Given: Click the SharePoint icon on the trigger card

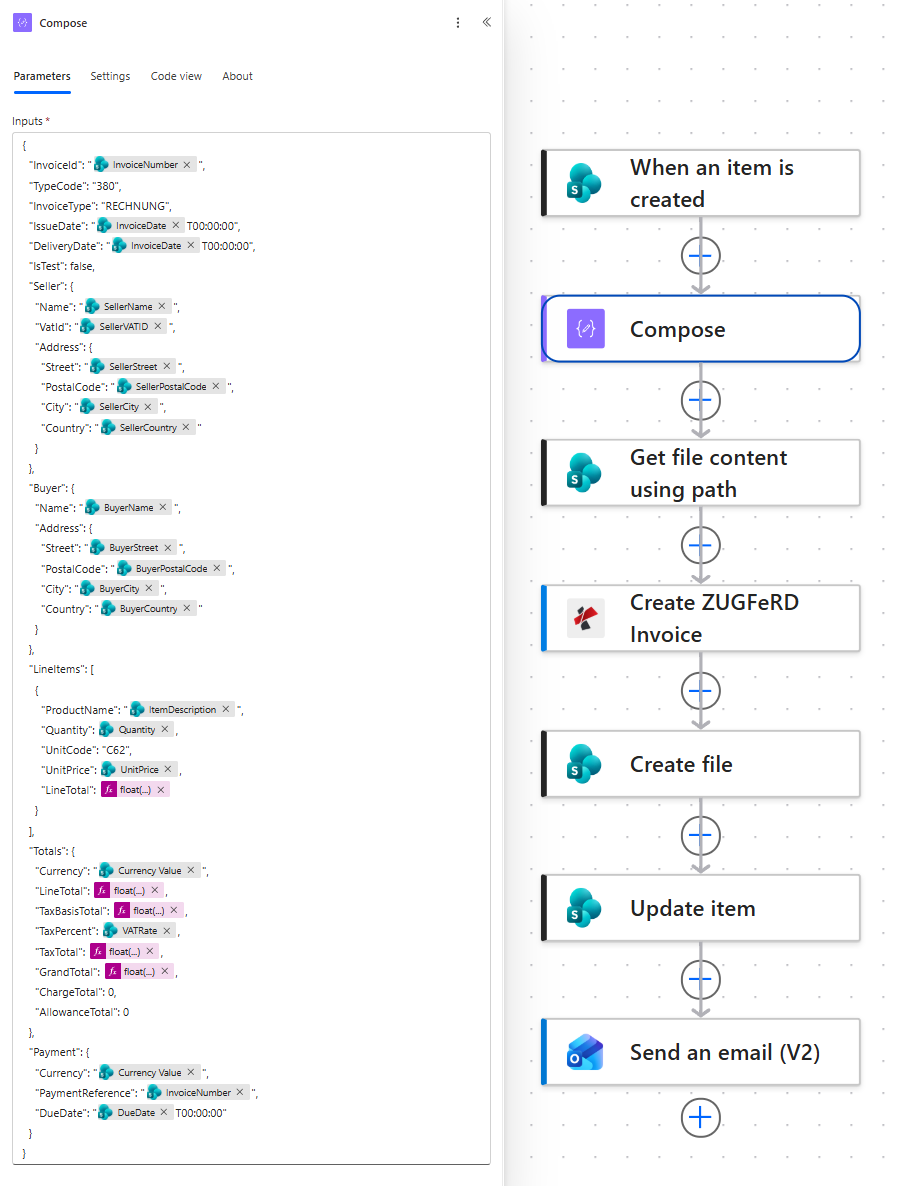Looking at the screenshot, I should tap(585, 183).
